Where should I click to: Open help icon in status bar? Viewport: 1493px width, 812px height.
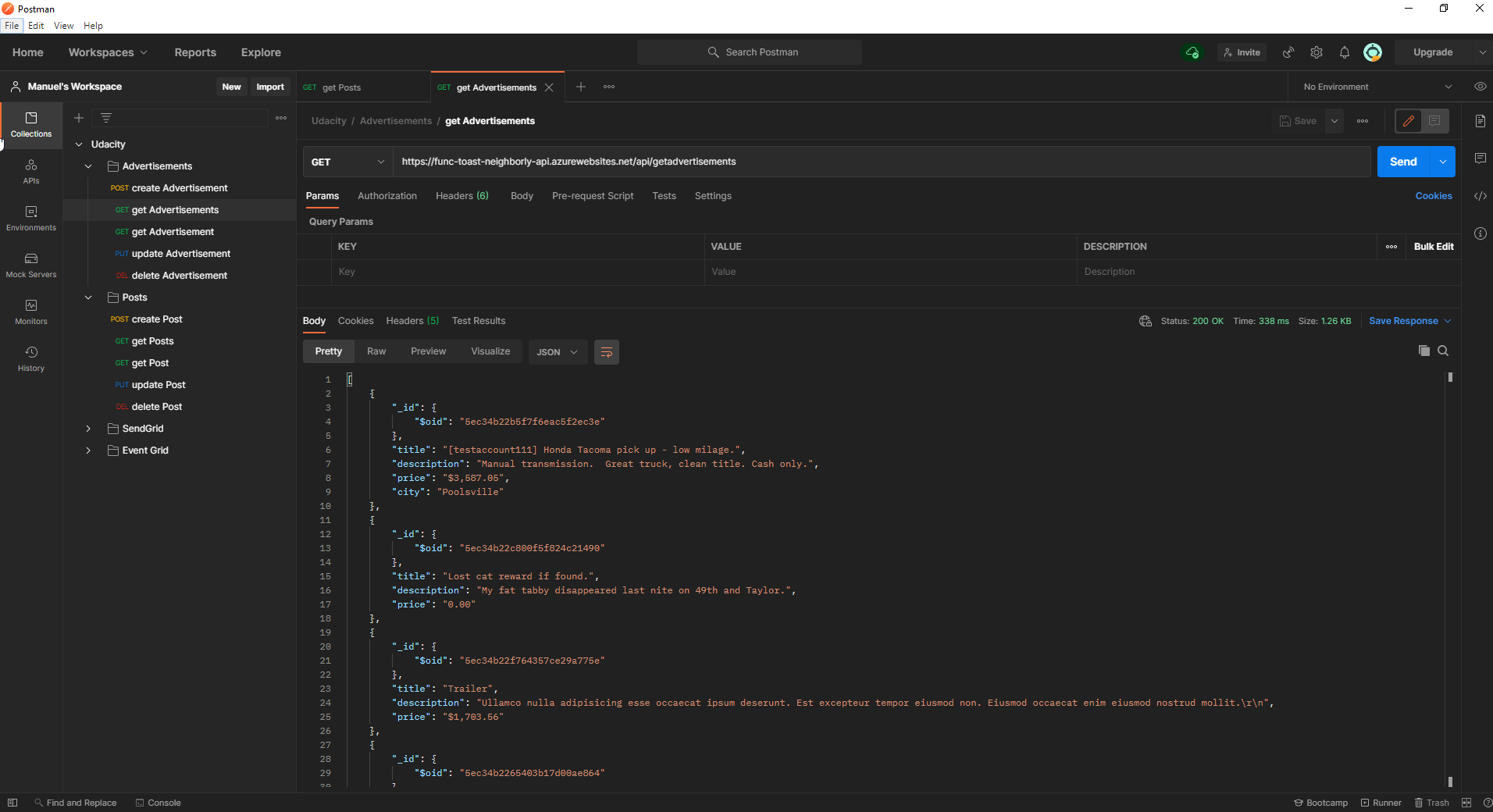click(x=1487, y=803)
